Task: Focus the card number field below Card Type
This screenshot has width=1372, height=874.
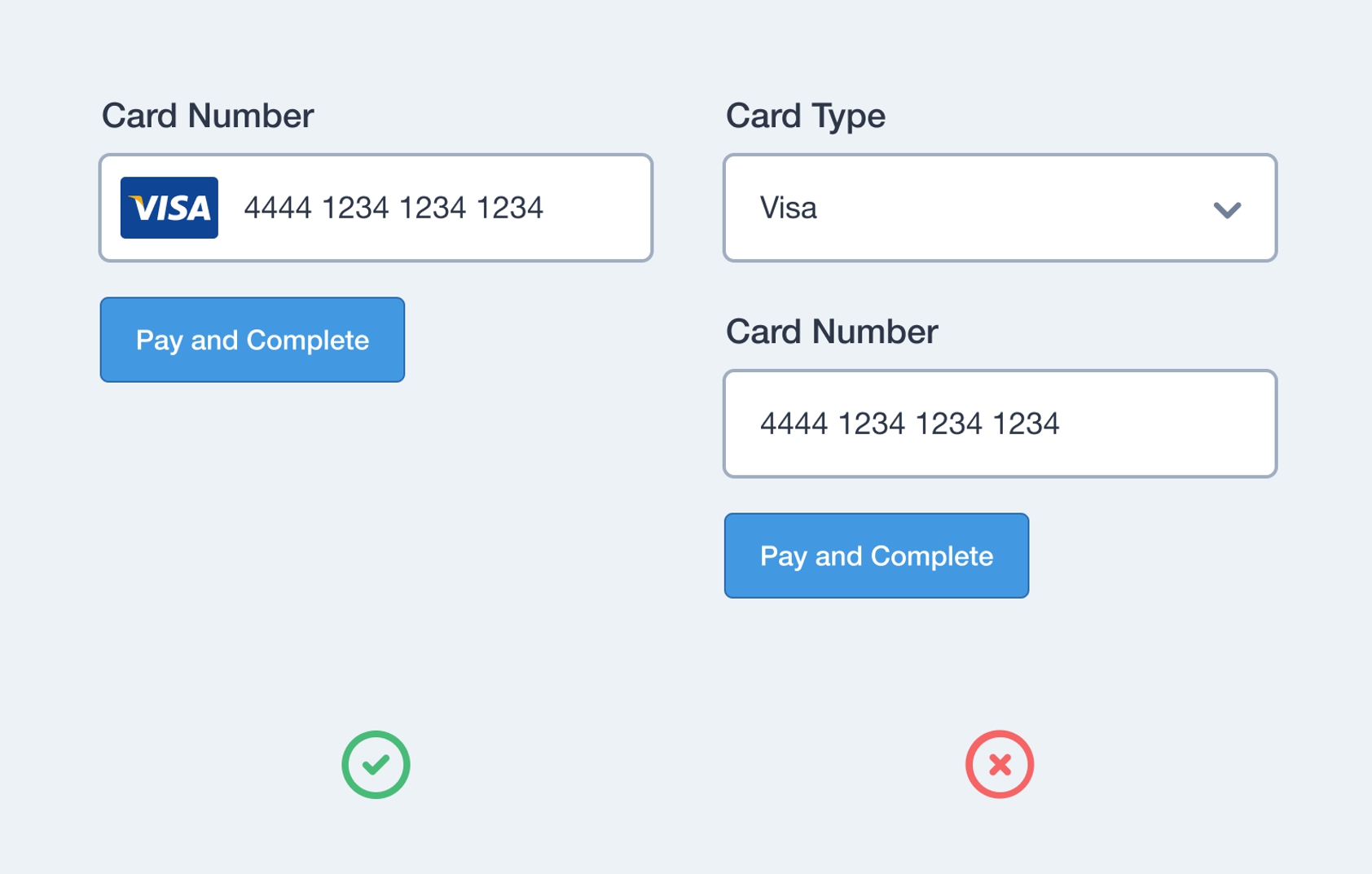Action: 1000,424
